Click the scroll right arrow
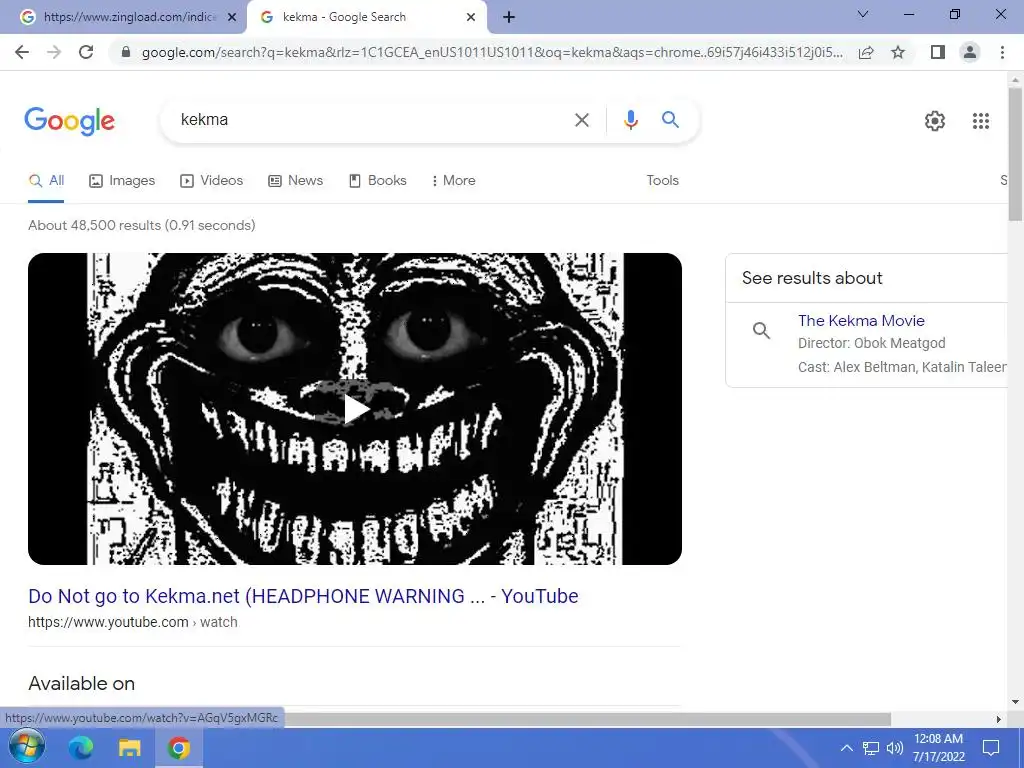The height and width of the screenshot is (768, 1024). 999,719
